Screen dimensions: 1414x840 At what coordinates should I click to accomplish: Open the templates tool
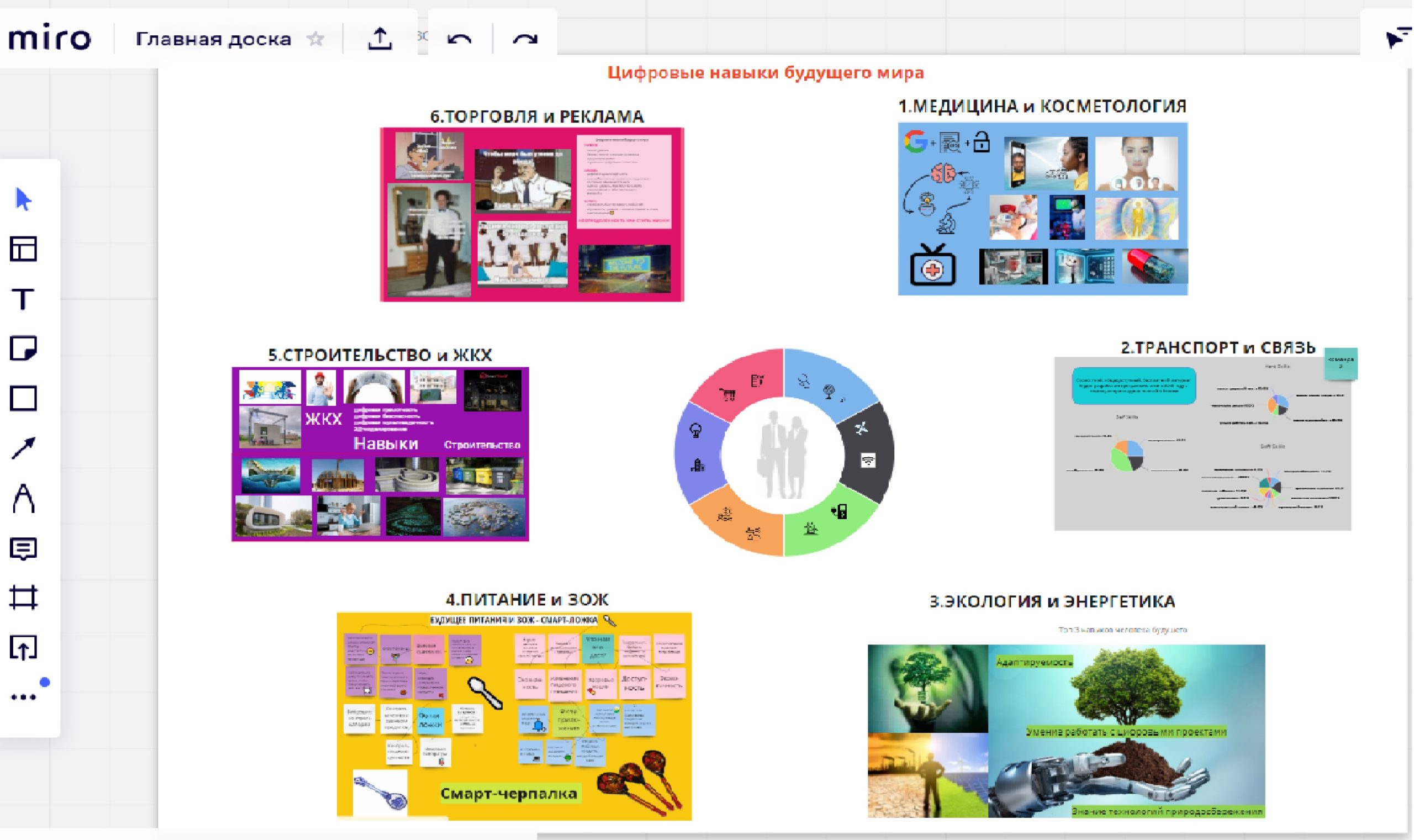point(23,249)
